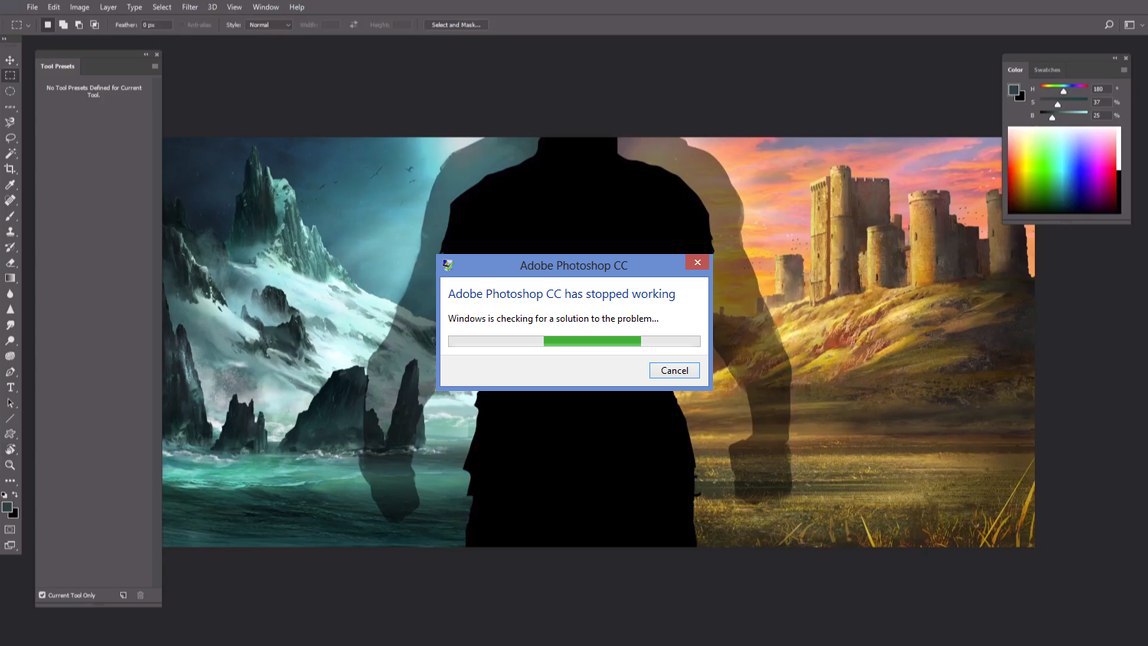1148x646 pixels.
Task: Click the Hue slider in Color panel
Action: (x=1064, y=87)
